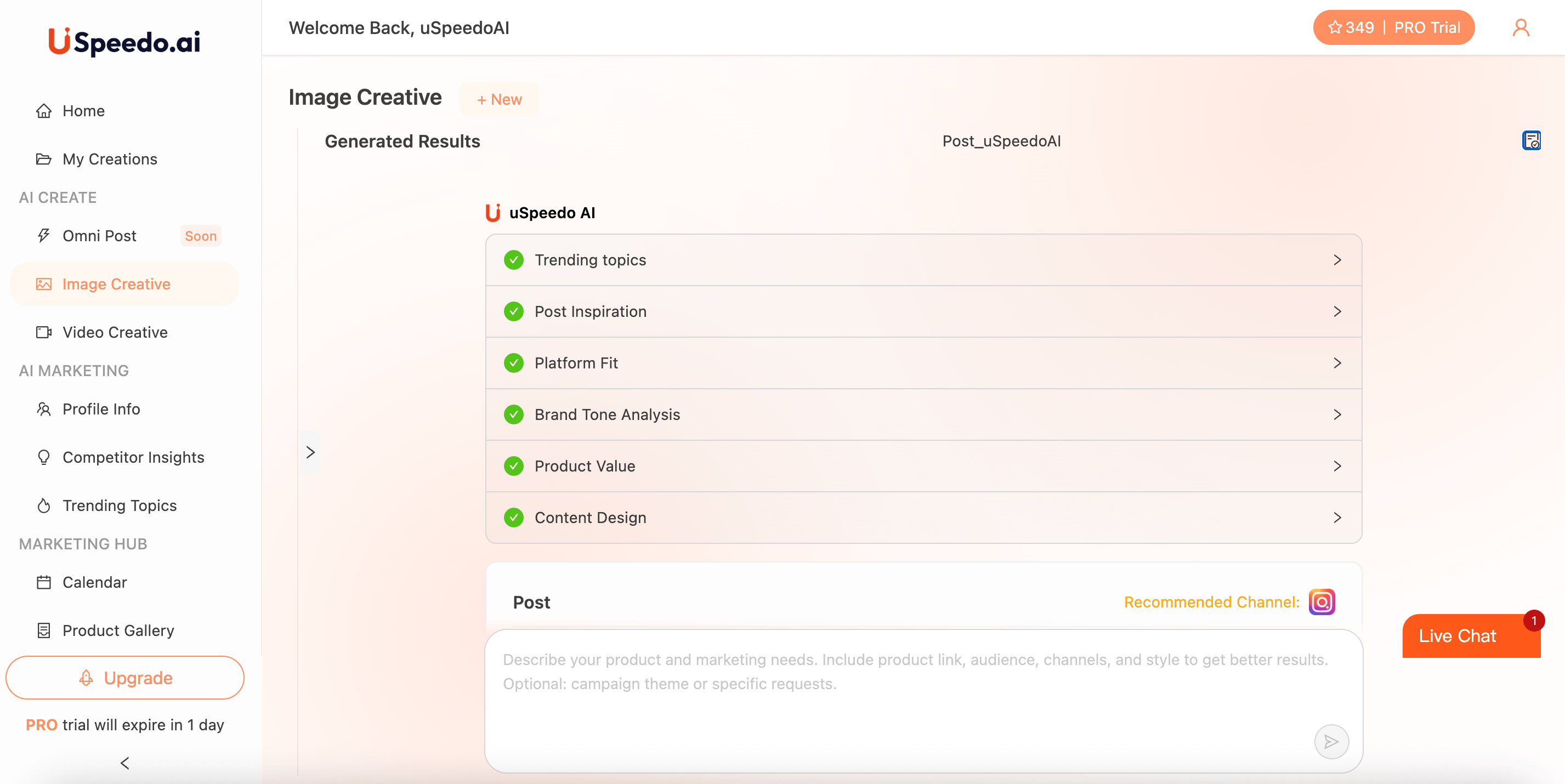
Task: Click the Content Design completion checkmark
Action: point(514,518)
